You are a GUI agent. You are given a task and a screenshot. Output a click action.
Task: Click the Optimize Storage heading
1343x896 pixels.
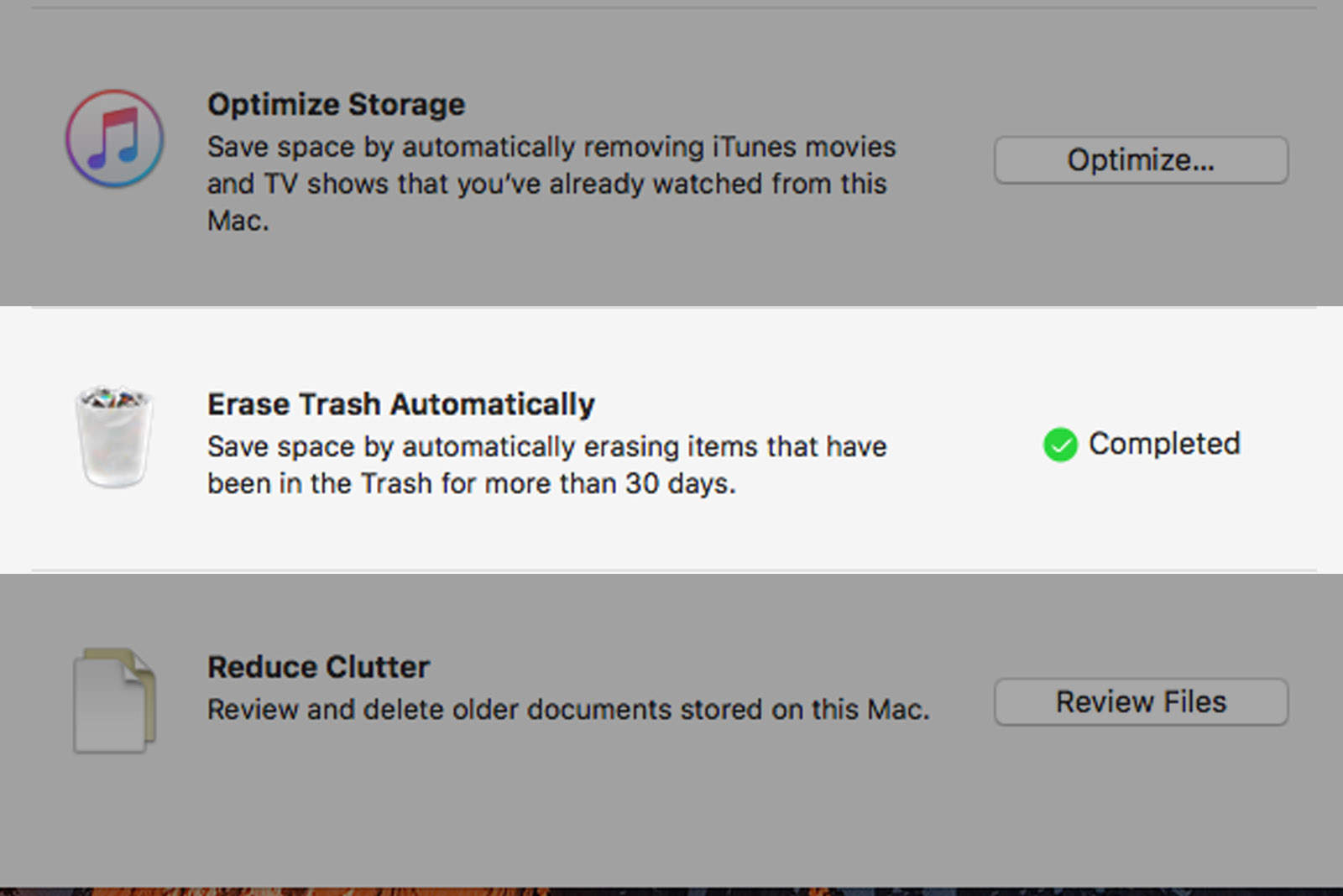point(335,104)
